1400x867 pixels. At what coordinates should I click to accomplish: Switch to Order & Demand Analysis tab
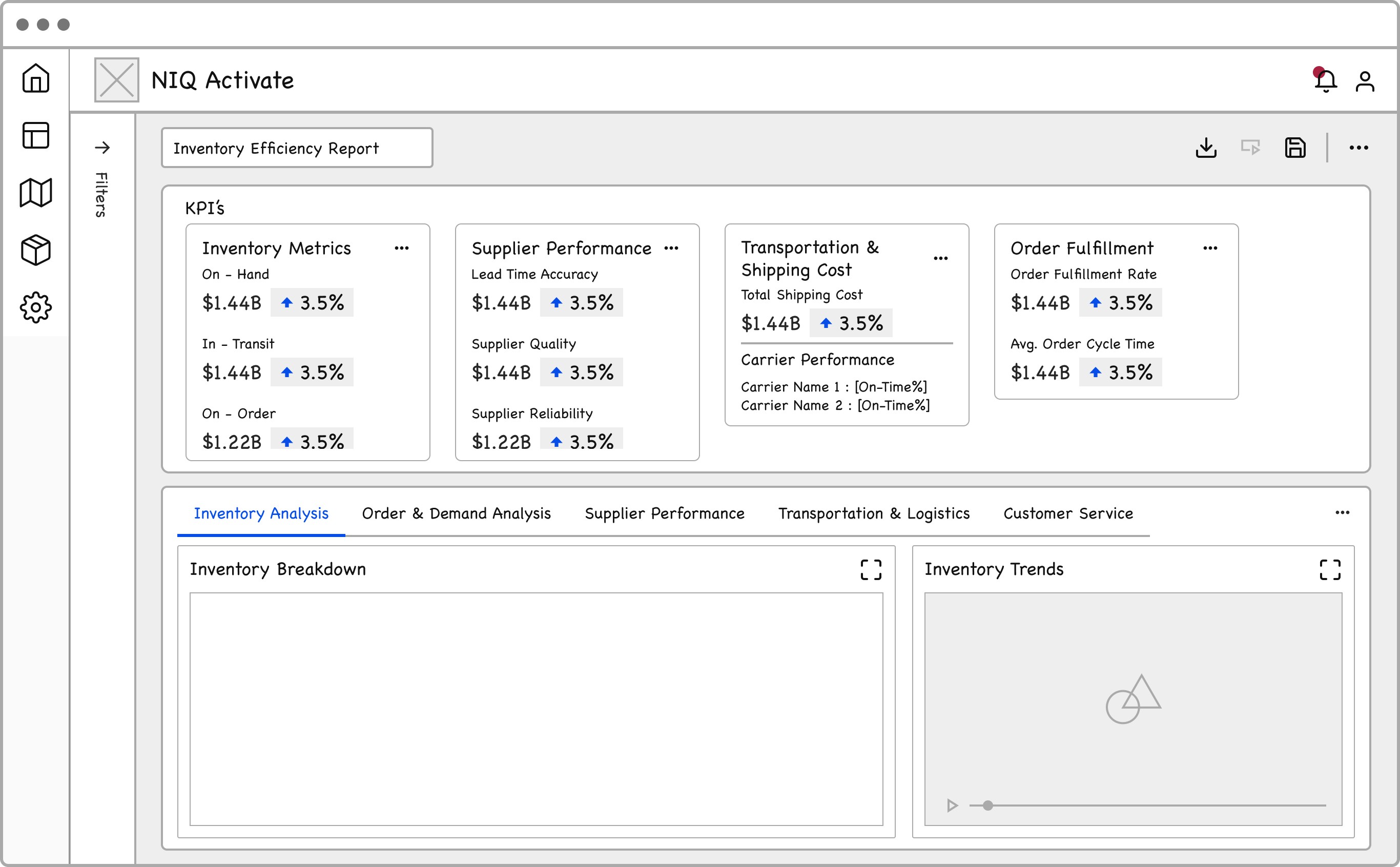(457, 513)
